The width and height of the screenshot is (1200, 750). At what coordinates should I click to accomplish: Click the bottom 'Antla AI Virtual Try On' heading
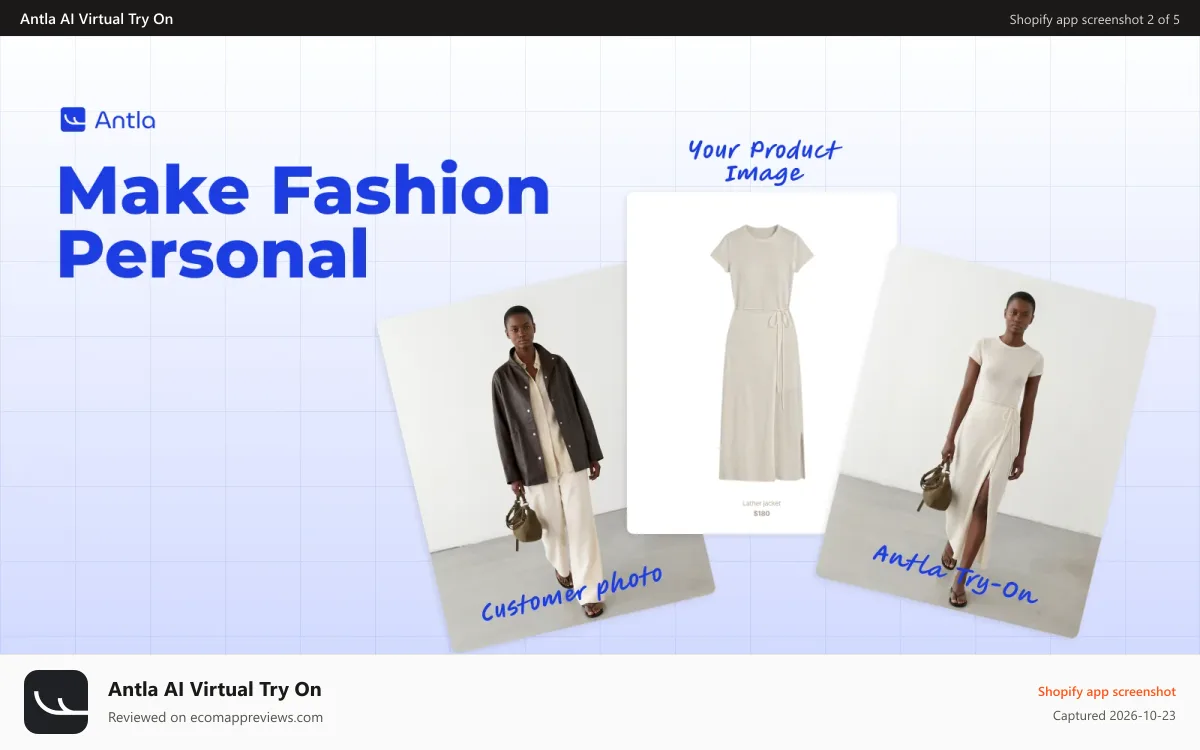tap(215, 689)
